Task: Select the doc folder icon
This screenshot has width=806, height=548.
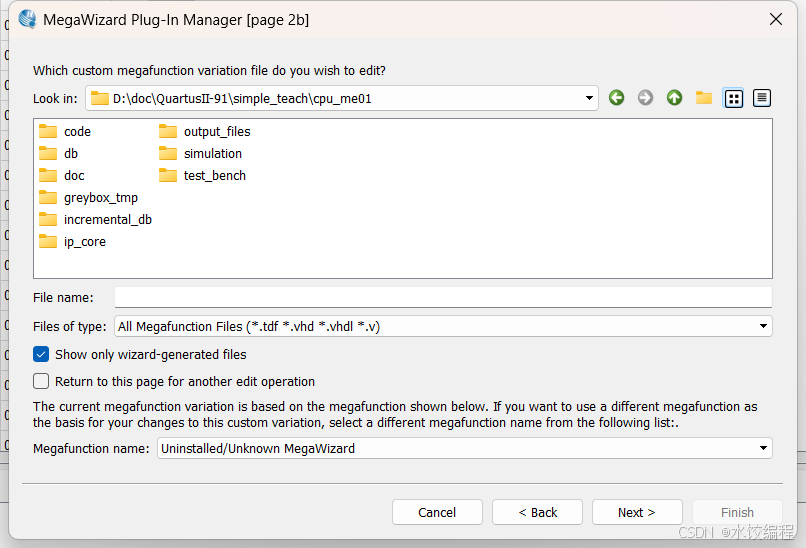Action: tap(48, 175)
